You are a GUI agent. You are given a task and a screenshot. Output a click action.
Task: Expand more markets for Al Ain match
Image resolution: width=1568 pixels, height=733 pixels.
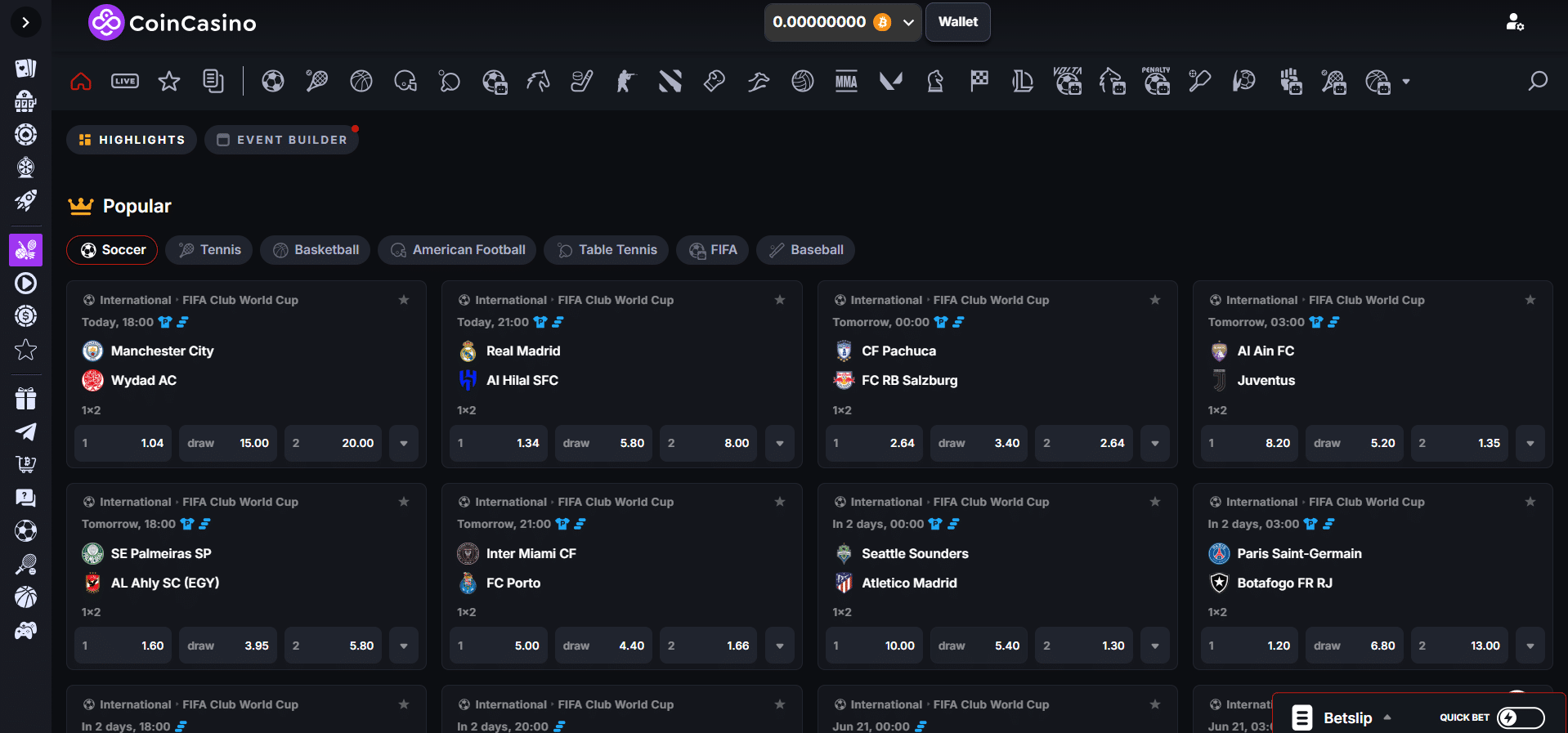[1530, 444]
